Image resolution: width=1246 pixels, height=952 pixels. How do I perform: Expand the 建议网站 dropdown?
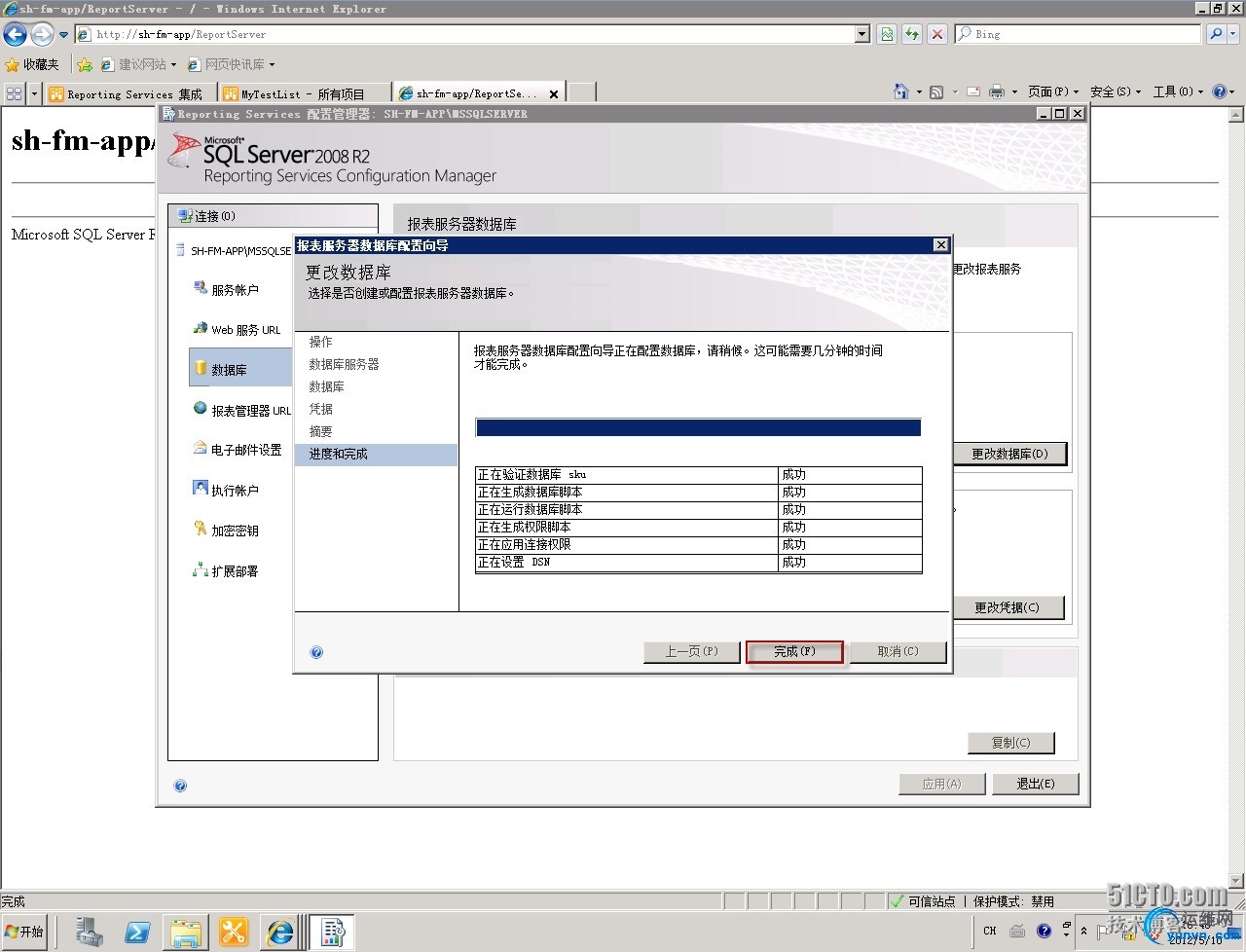click(x=173, y=65)
